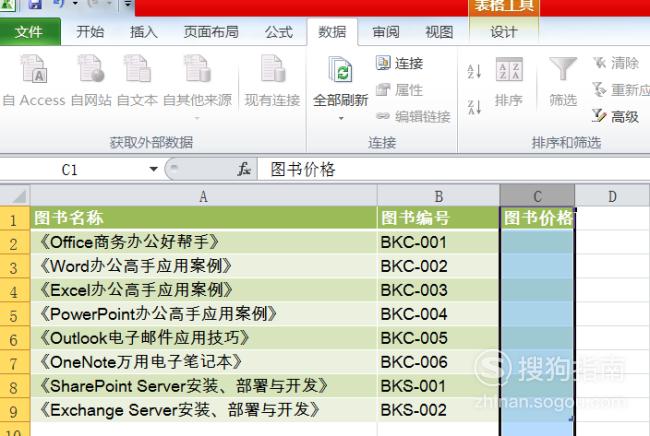This screenshot has width=650, height=436.
Task: Open the Table Tools Design (设计) tab
Action: pyautogui.click(x=504, y=31)
